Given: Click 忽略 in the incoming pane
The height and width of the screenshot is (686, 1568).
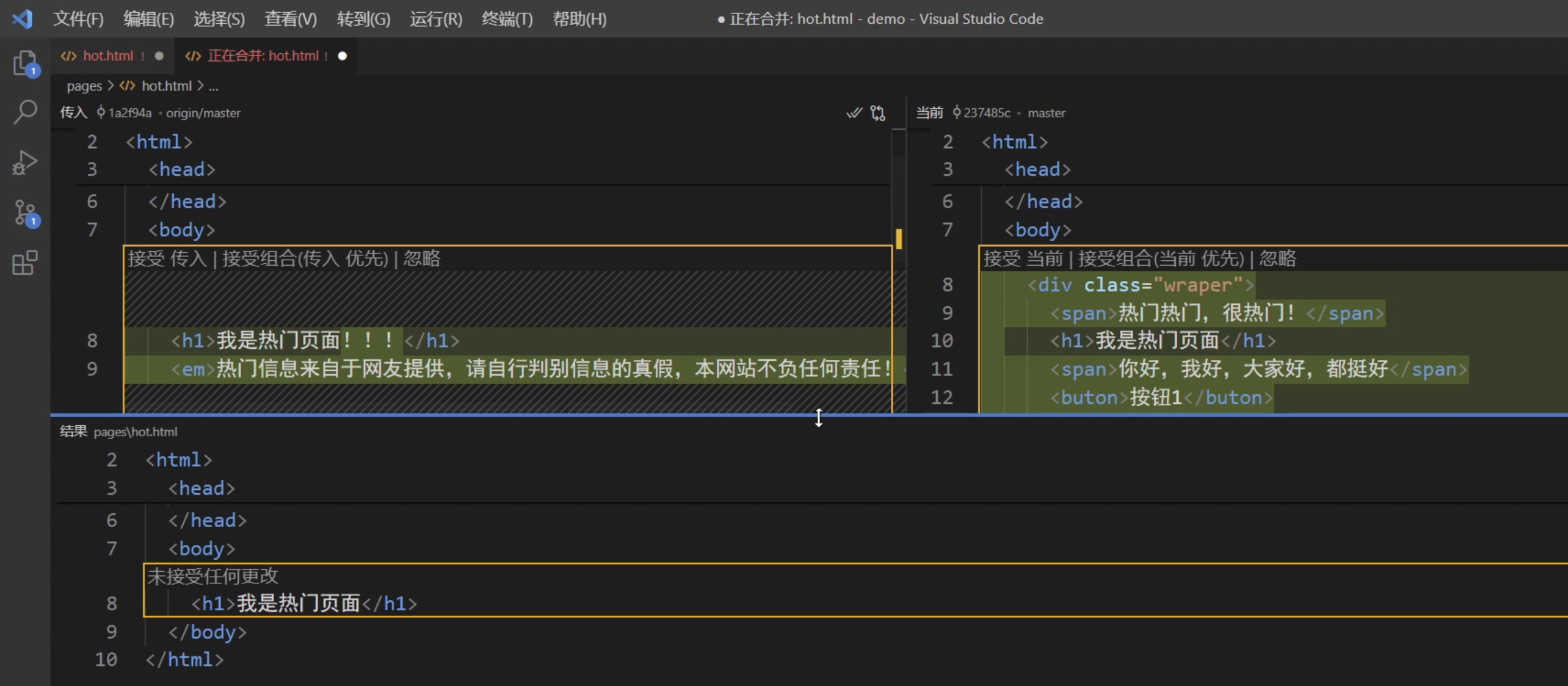Looking at the screenshot, I should tap(421, 258).
